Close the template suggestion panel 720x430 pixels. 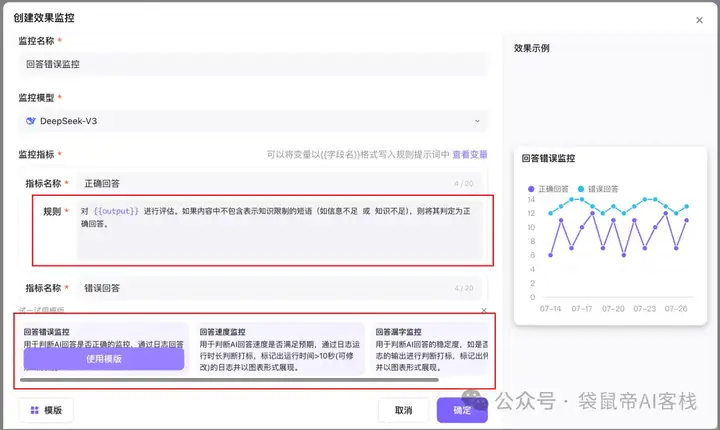pyautogui.click(x=484, y=311)
